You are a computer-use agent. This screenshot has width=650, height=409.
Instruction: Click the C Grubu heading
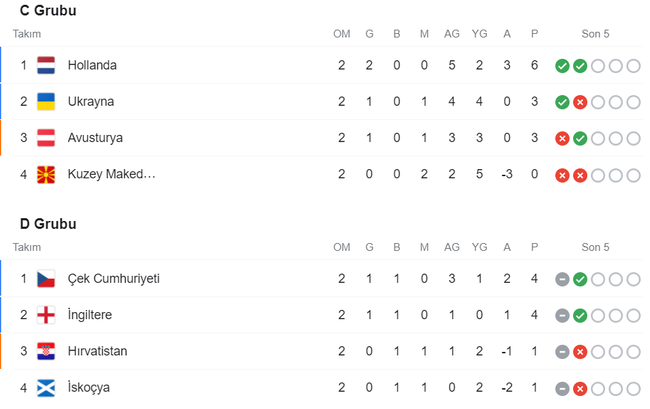[x=48, y=11]
